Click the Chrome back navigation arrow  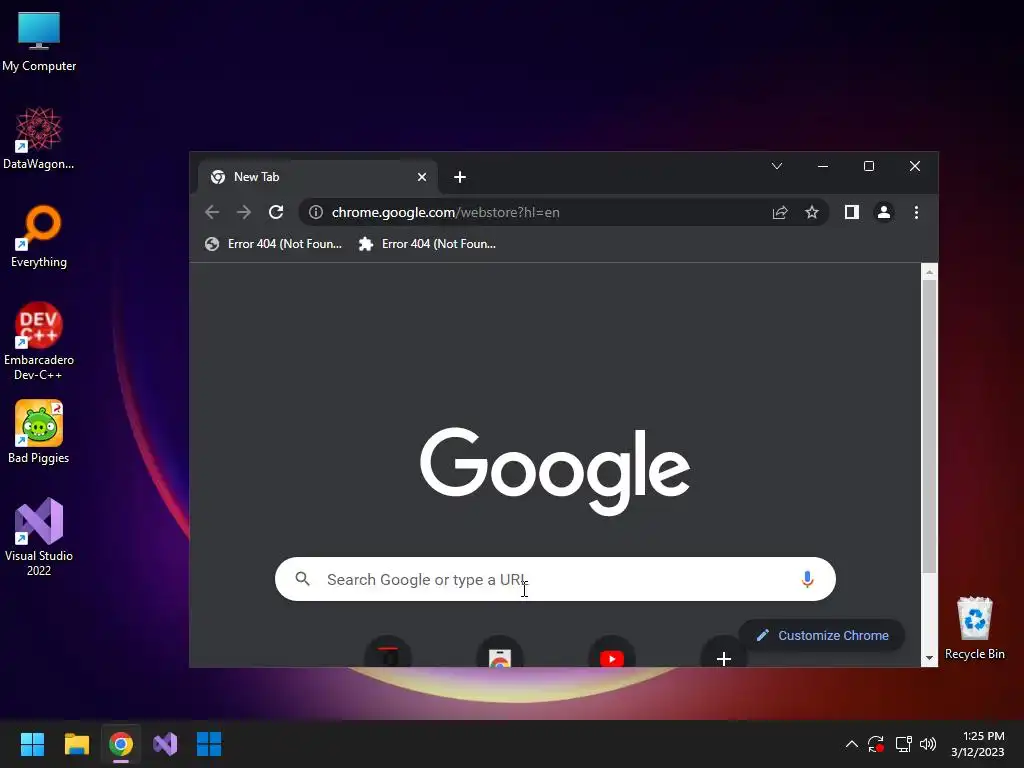point(212,212)
